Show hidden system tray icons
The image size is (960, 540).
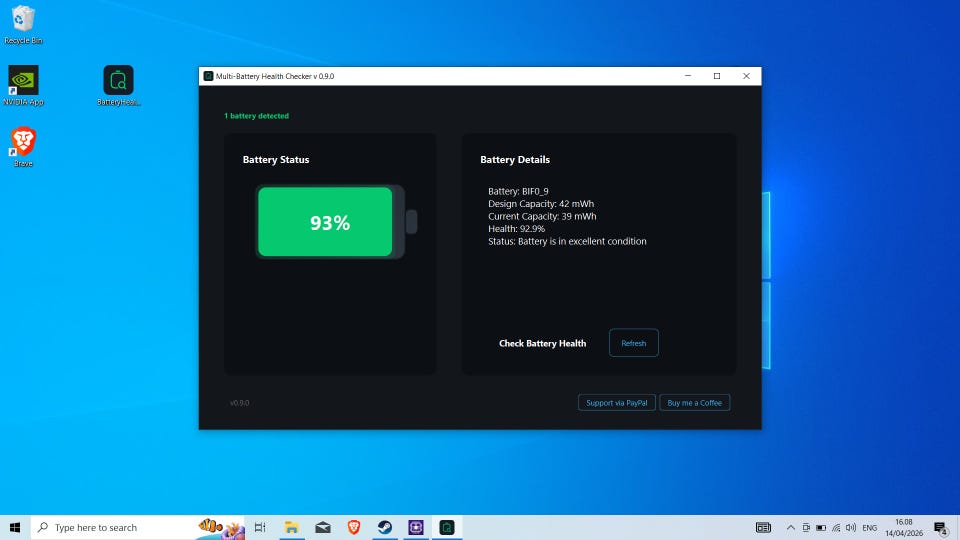click(790, 527)
